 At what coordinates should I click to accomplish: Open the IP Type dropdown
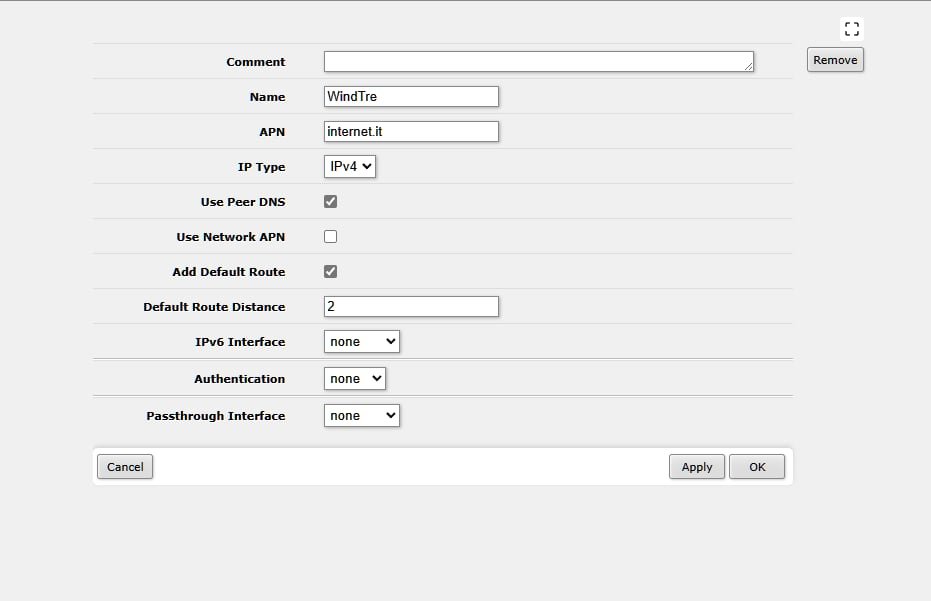tap(350, 167)
